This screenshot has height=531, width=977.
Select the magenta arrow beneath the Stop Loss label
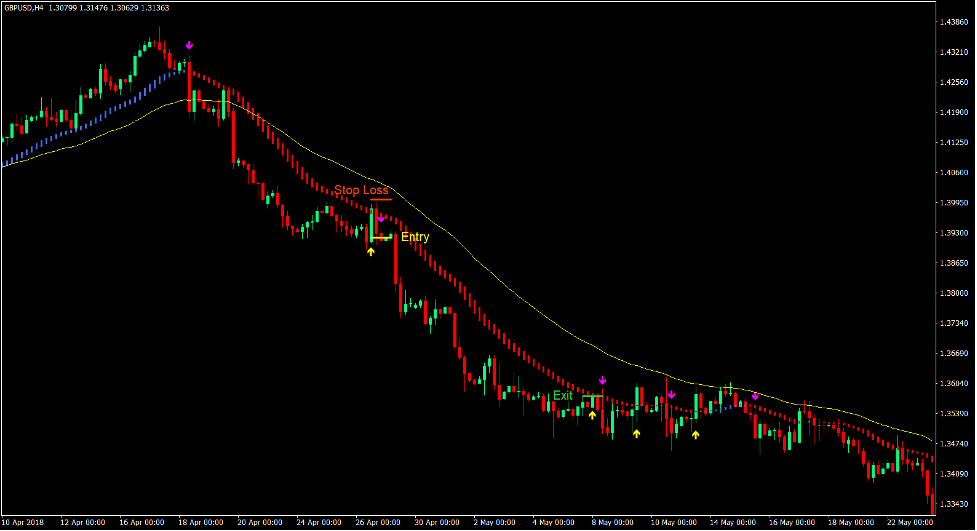tap(380, 216)
